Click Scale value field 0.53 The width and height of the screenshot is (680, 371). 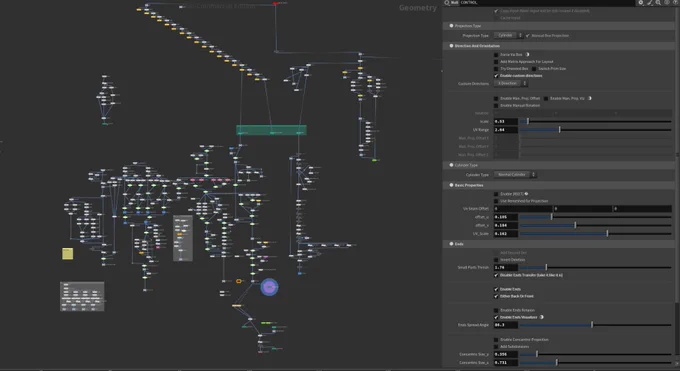pos(506,121)
